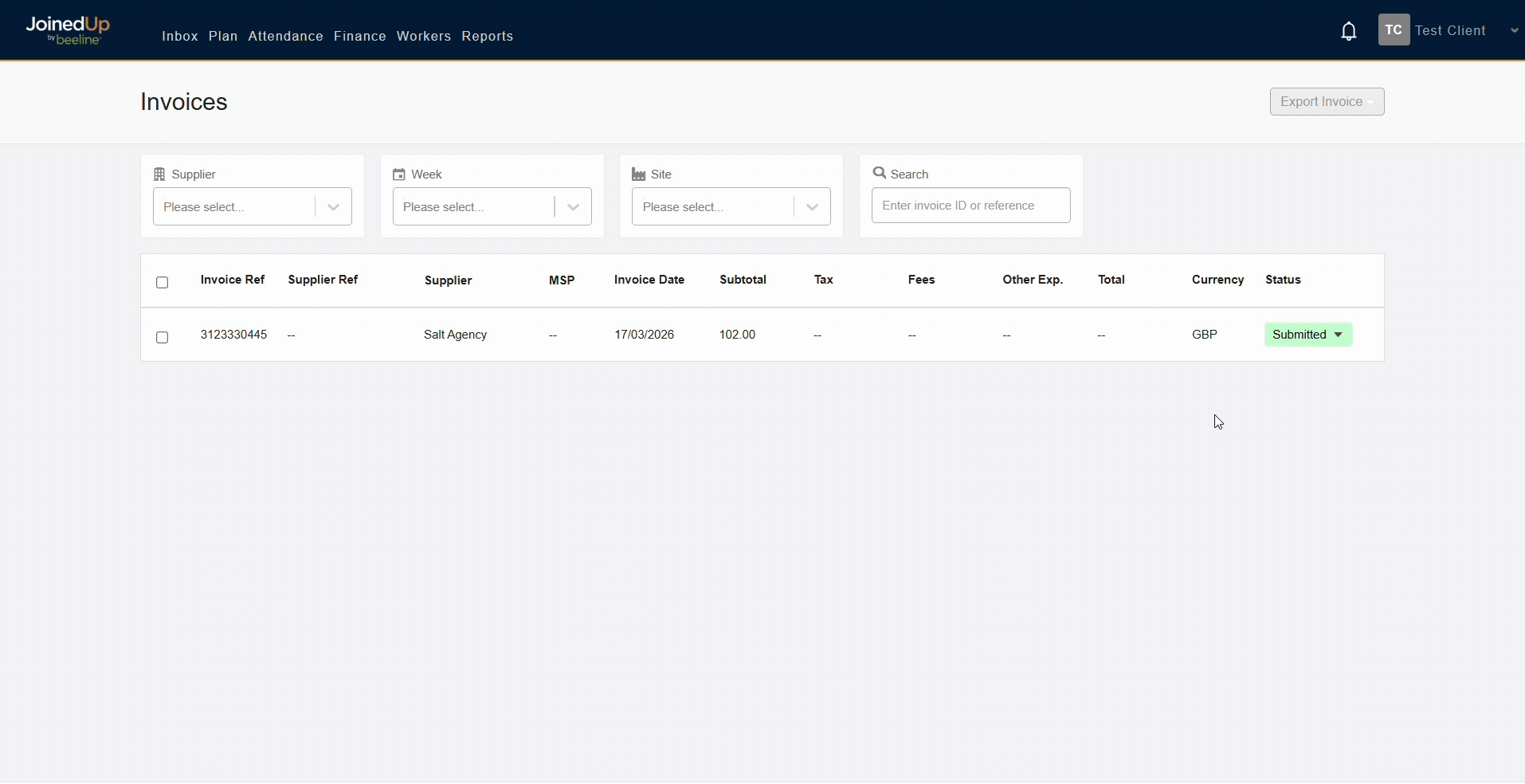1525x784 pixels.
Task: Click the Search magnifier icon
Action: (x=880, y=173)
